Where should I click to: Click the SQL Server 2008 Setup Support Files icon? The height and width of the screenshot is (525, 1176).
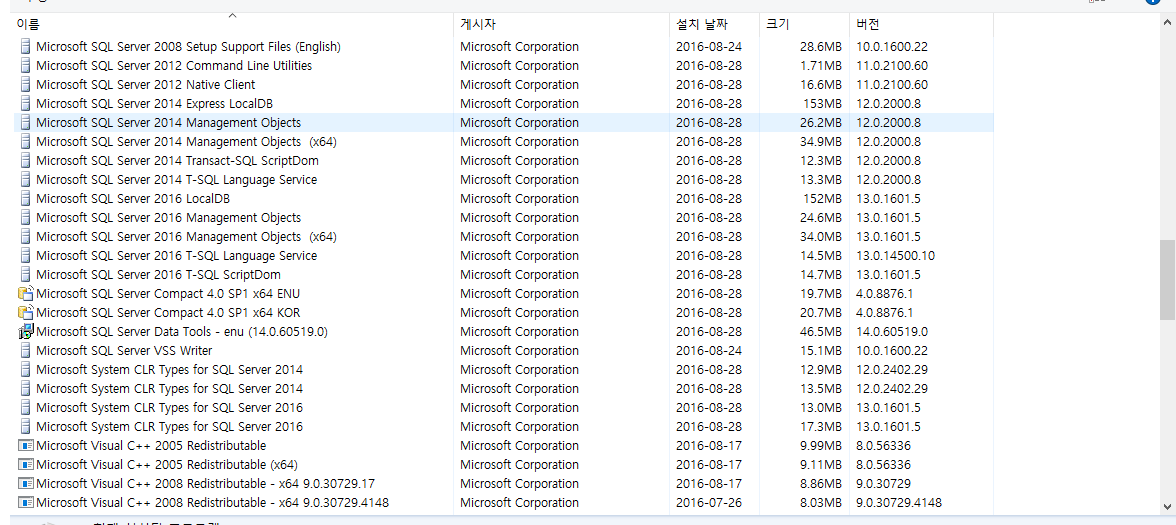(x=26, y=47)
